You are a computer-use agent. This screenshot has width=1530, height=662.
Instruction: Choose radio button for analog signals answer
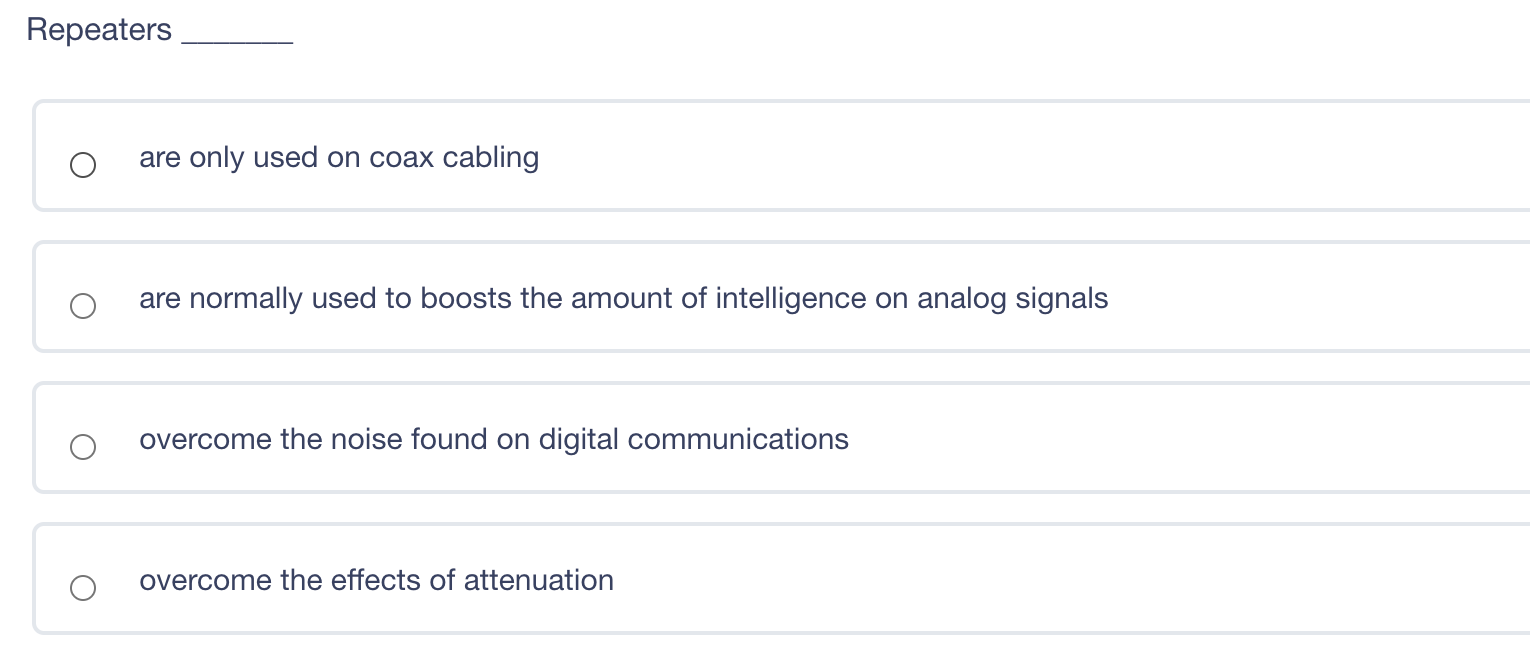(83, 306)
